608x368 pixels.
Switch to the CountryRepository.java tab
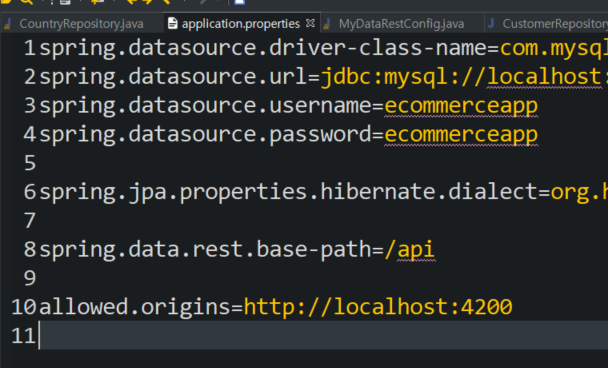point(81,24)
